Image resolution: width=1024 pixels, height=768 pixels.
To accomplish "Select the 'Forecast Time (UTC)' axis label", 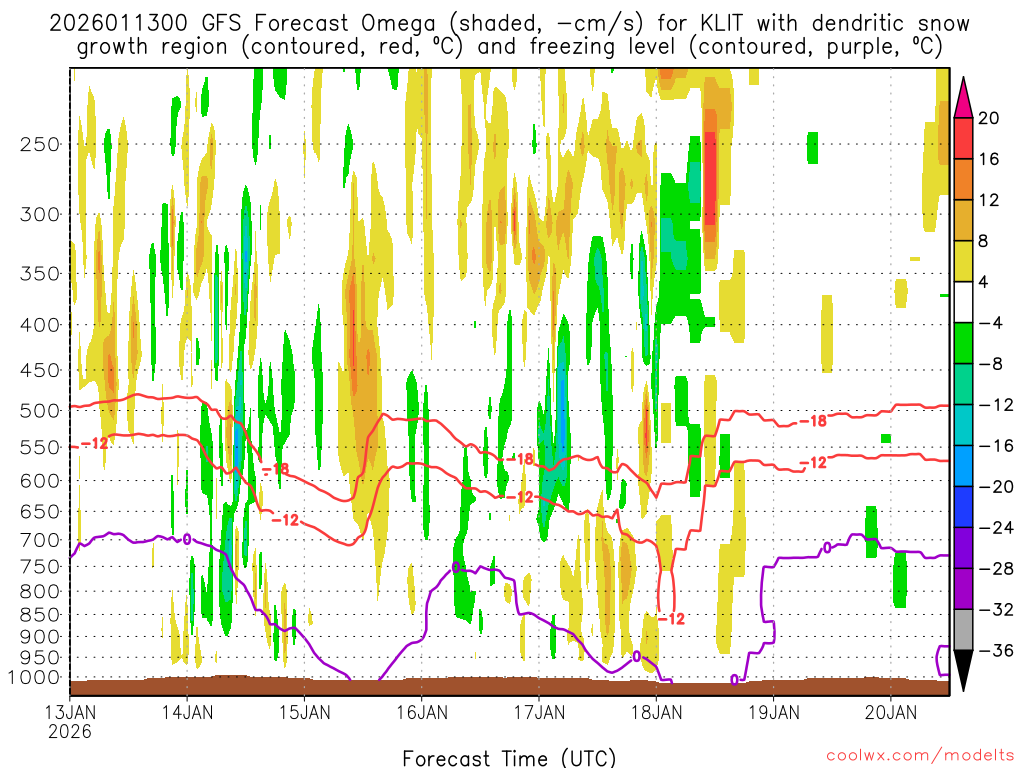I will (x=509, y=758).
